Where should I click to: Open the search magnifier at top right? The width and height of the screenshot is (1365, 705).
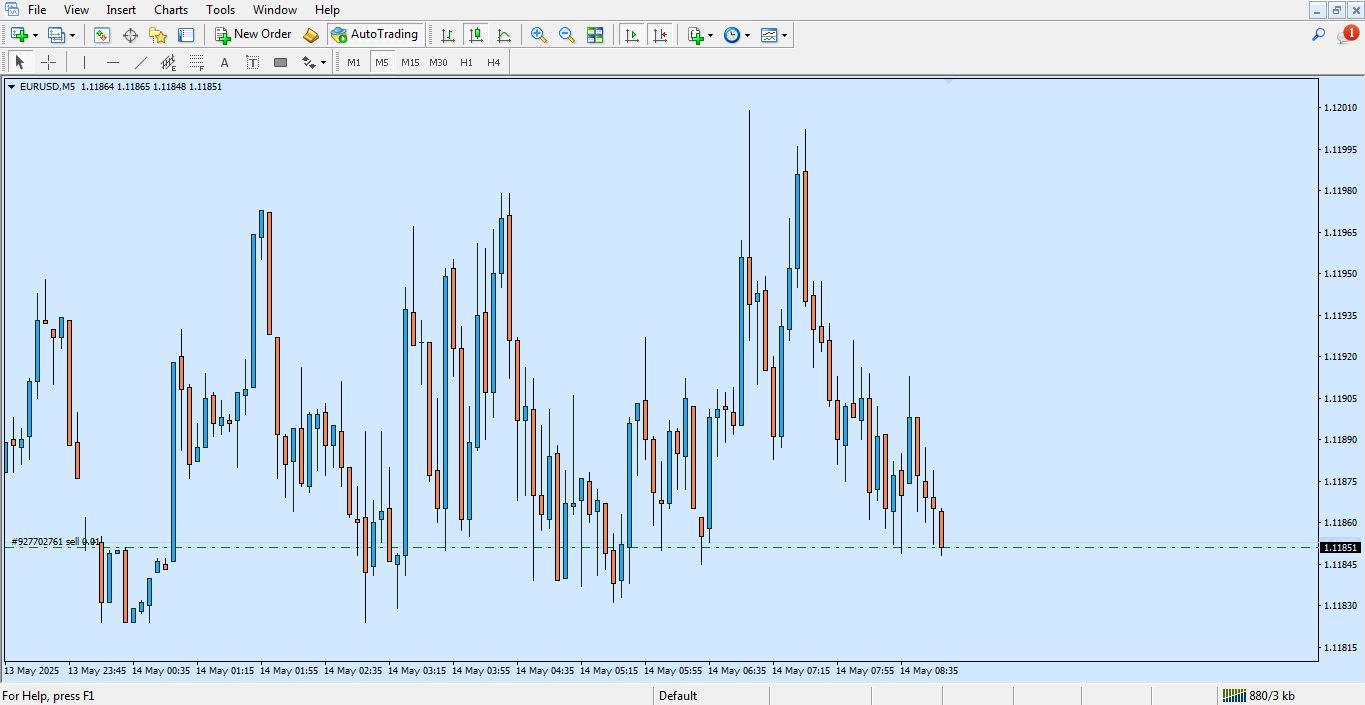point(1318,35)
